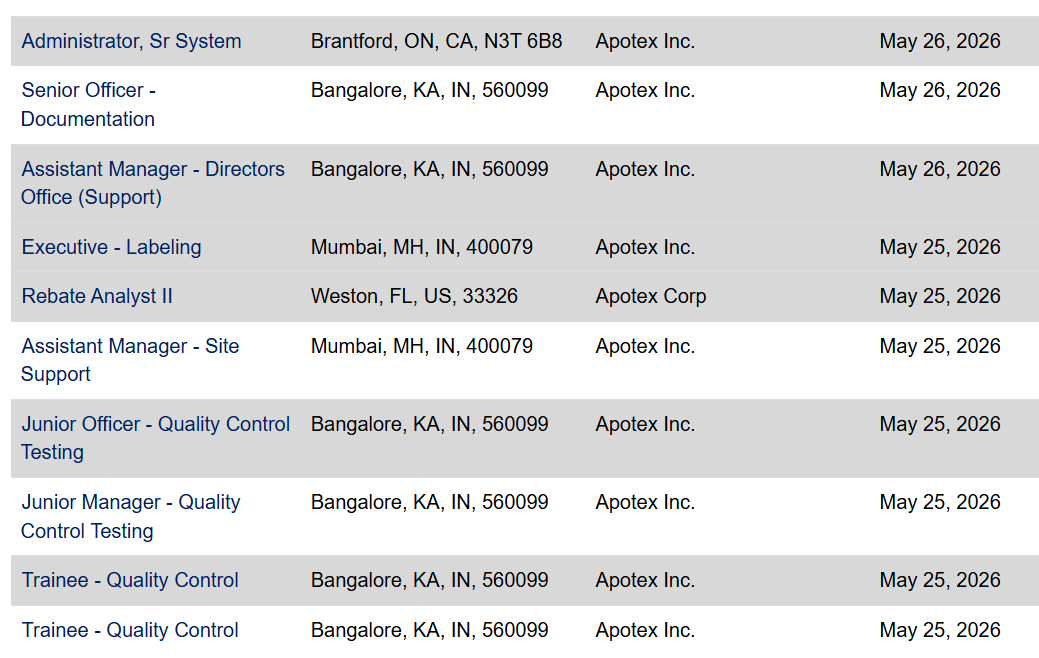Select the Apotex Corp company cell
This screenshot has height=658, width=1039.
coord(651,296)
